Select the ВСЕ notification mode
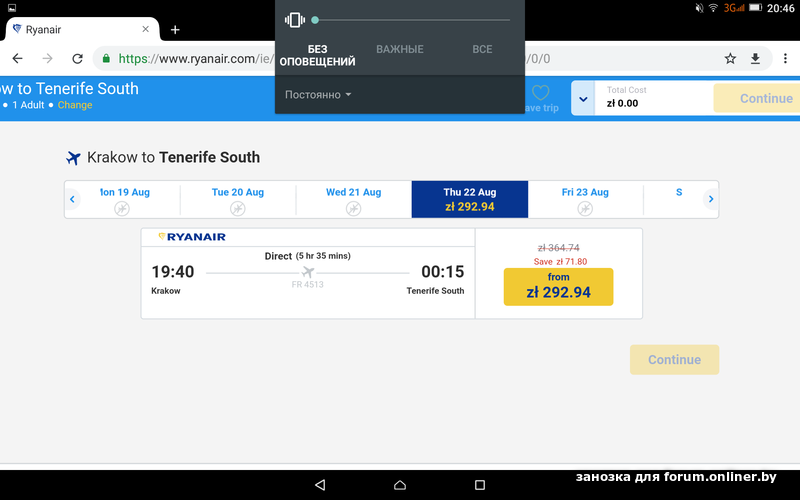Viewport: 800px width, 500px height. click(x=482, y=49)
